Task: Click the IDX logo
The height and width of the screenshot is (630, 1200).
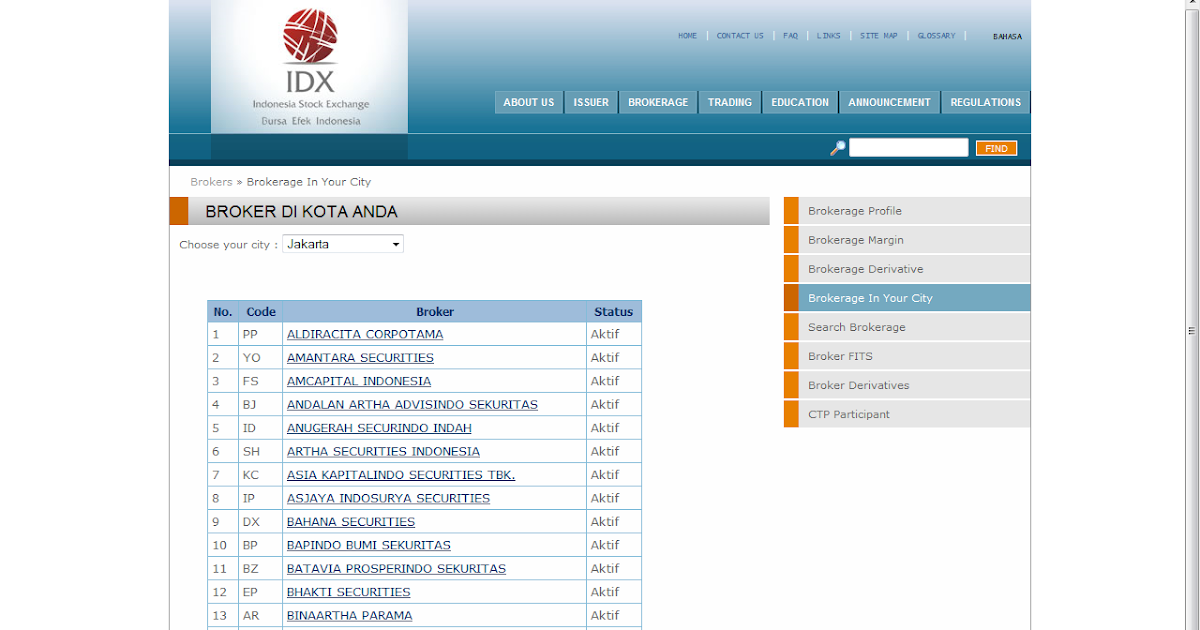Action: point(310,67)
